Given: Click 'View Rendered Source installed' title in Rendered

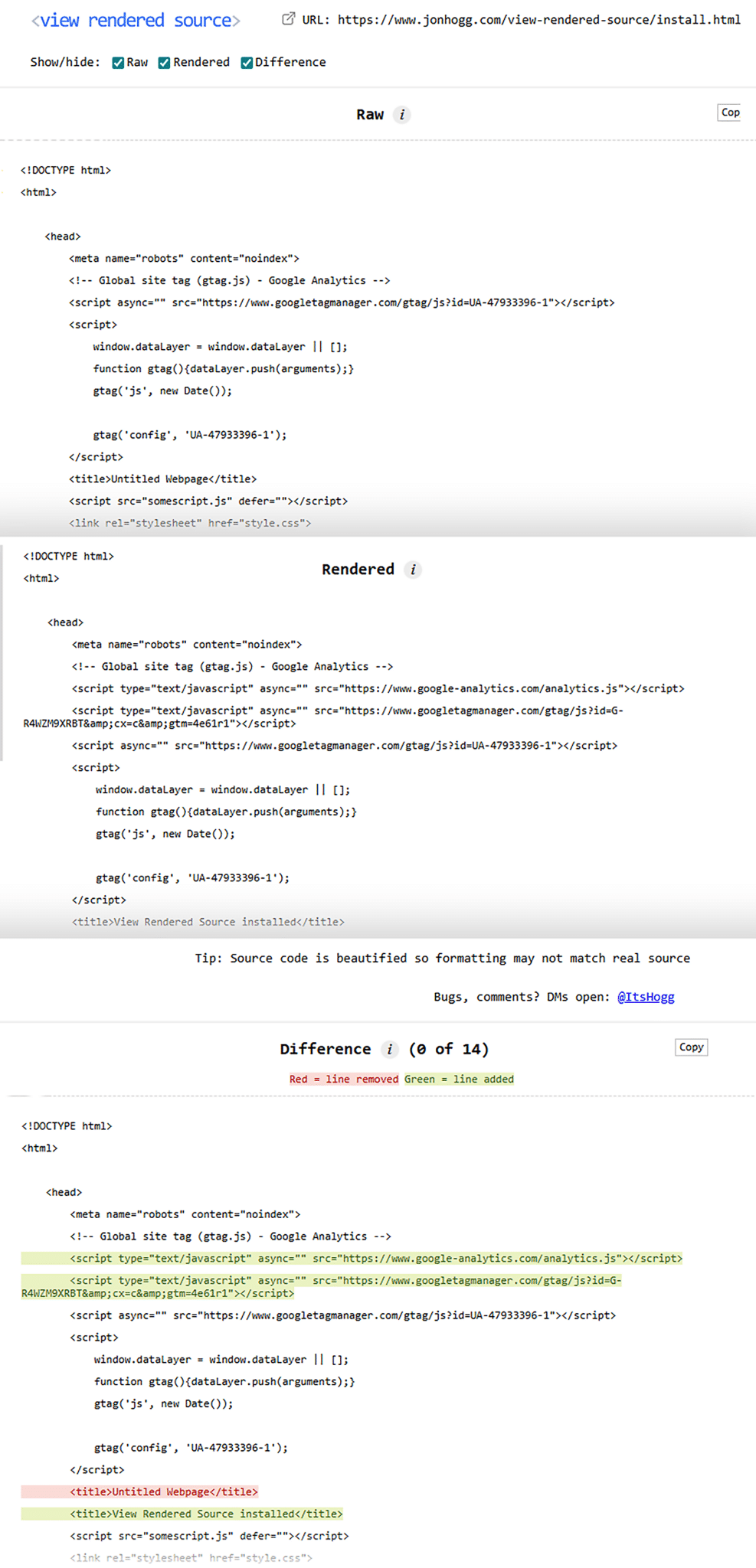Looking at the screenshot, I should [208, 923].
